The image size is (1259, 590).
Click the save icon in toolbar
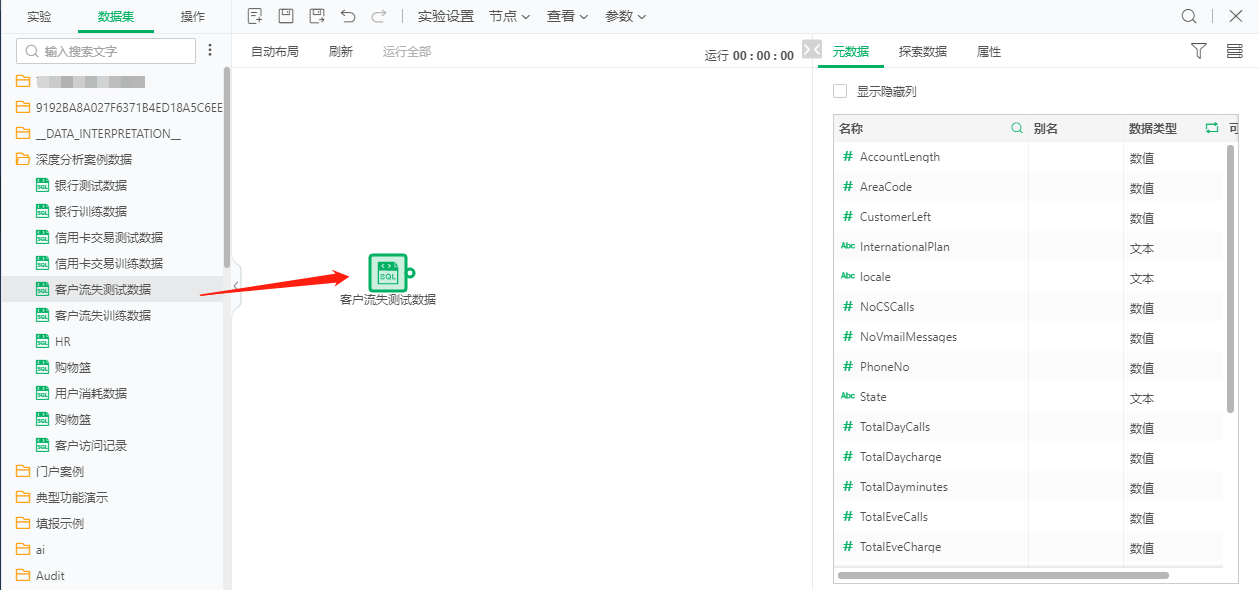coord(286,16)
